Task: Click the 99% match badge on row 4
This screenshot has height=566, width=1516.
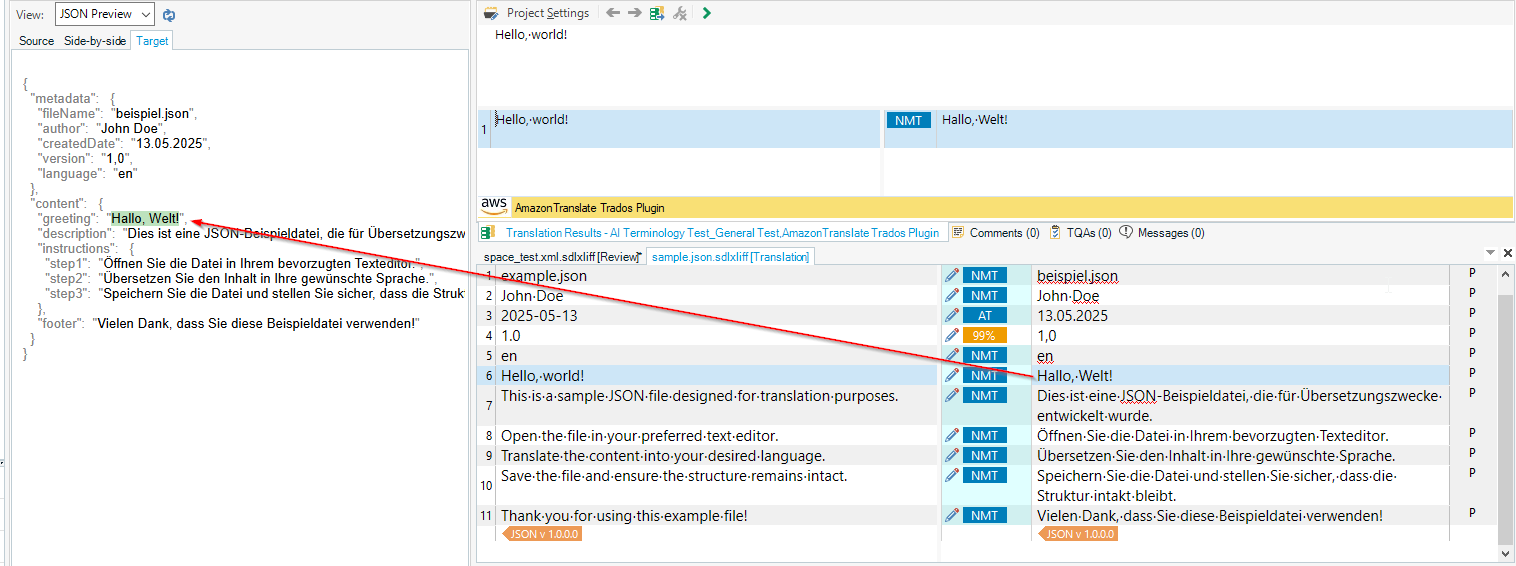Action: [x=985, y=335]
